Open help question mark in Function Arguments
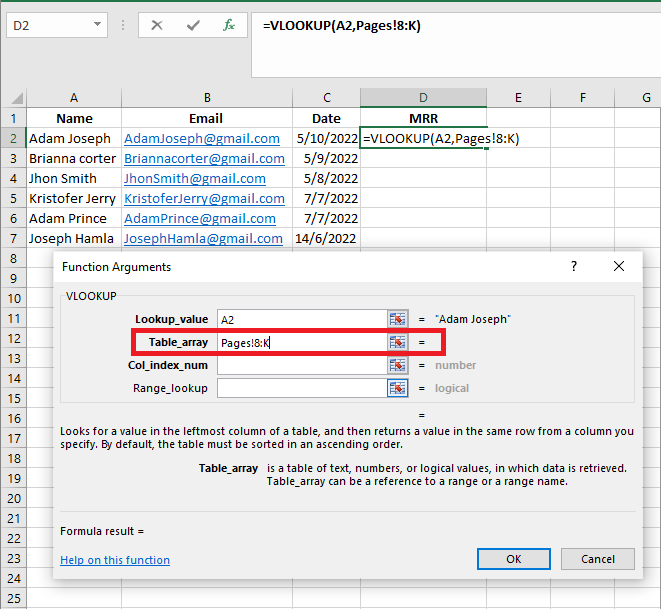The width and height of the screenshot is (661, 609). tap(574, 266)
